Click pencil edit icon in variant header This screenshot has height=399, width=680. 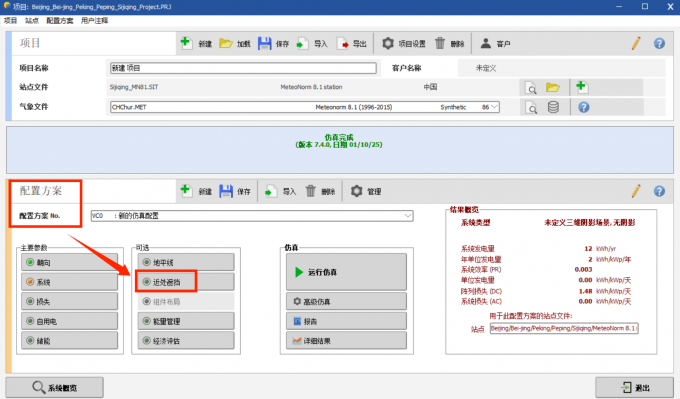coord(636,191)
